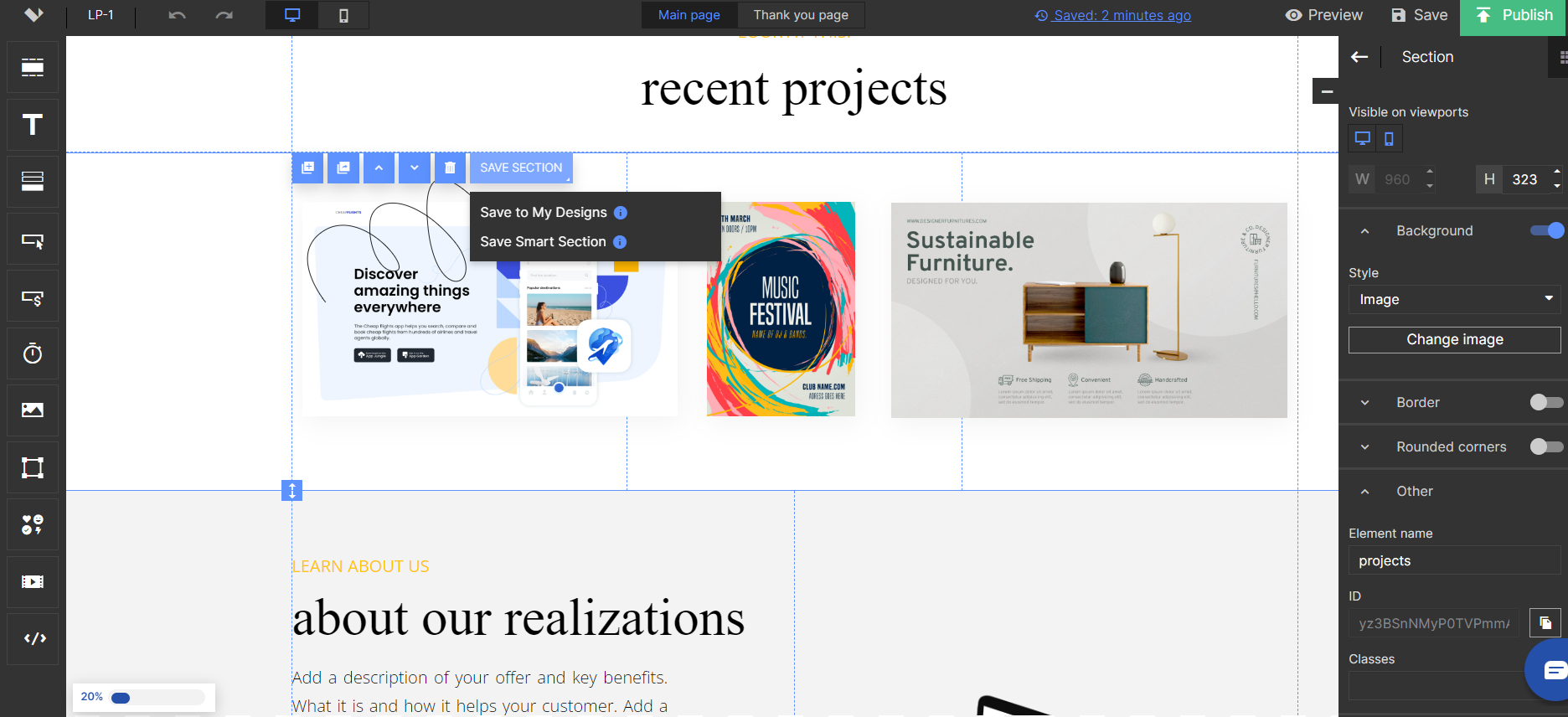Select the LEARN ABOUT US label

(x=360, y=566)
